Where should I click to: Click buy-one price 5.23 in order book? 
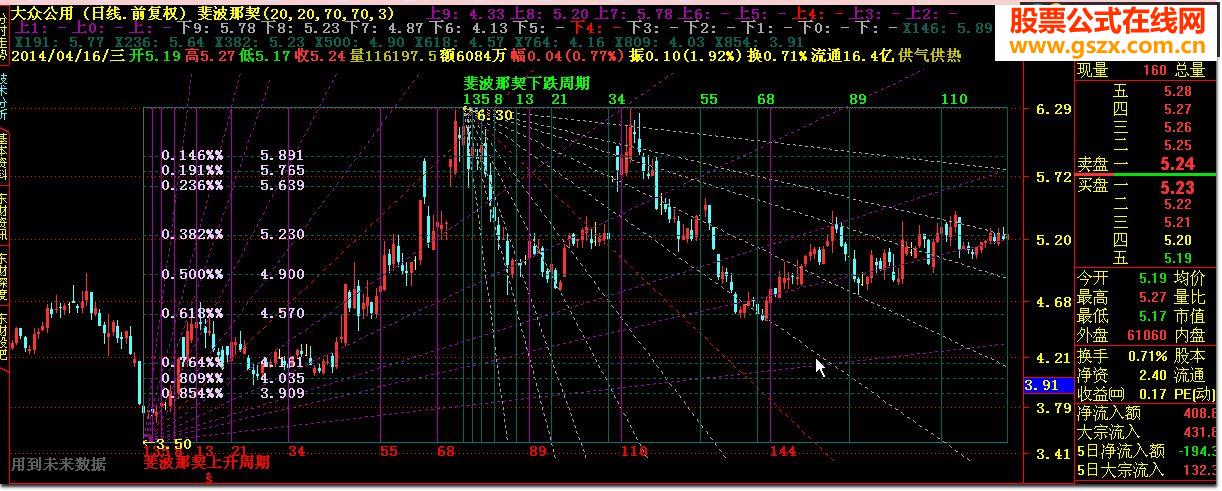1177,187
